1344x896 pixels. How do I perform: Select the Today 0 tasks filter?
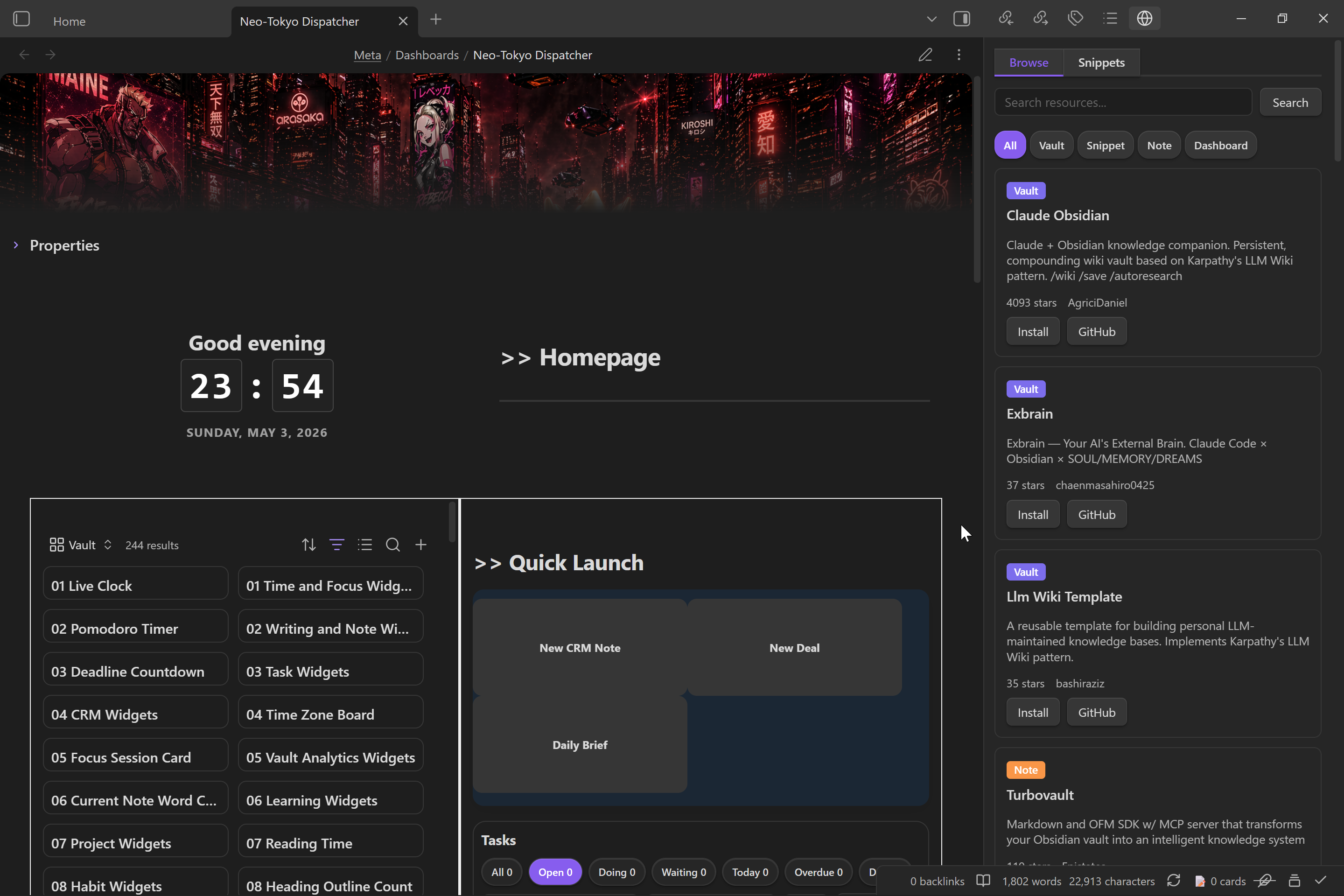[750, 872]
